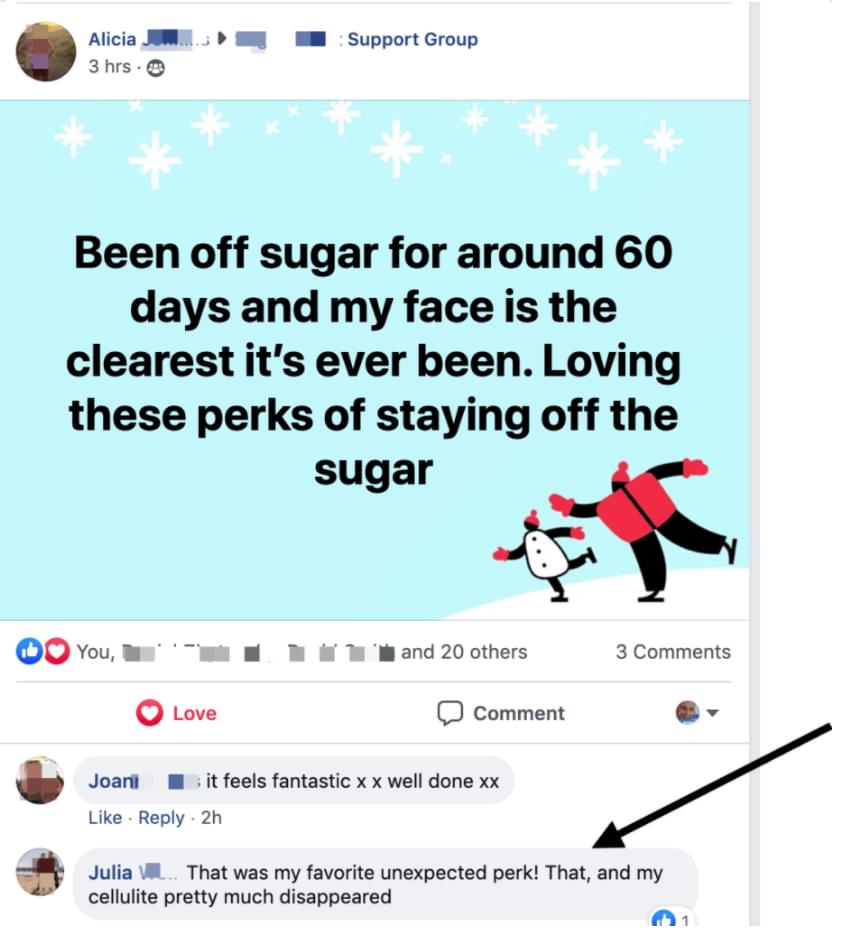Open Joan's commenter avatar
The width and height of the screenshot is (852, 950).
coord(40,779)
